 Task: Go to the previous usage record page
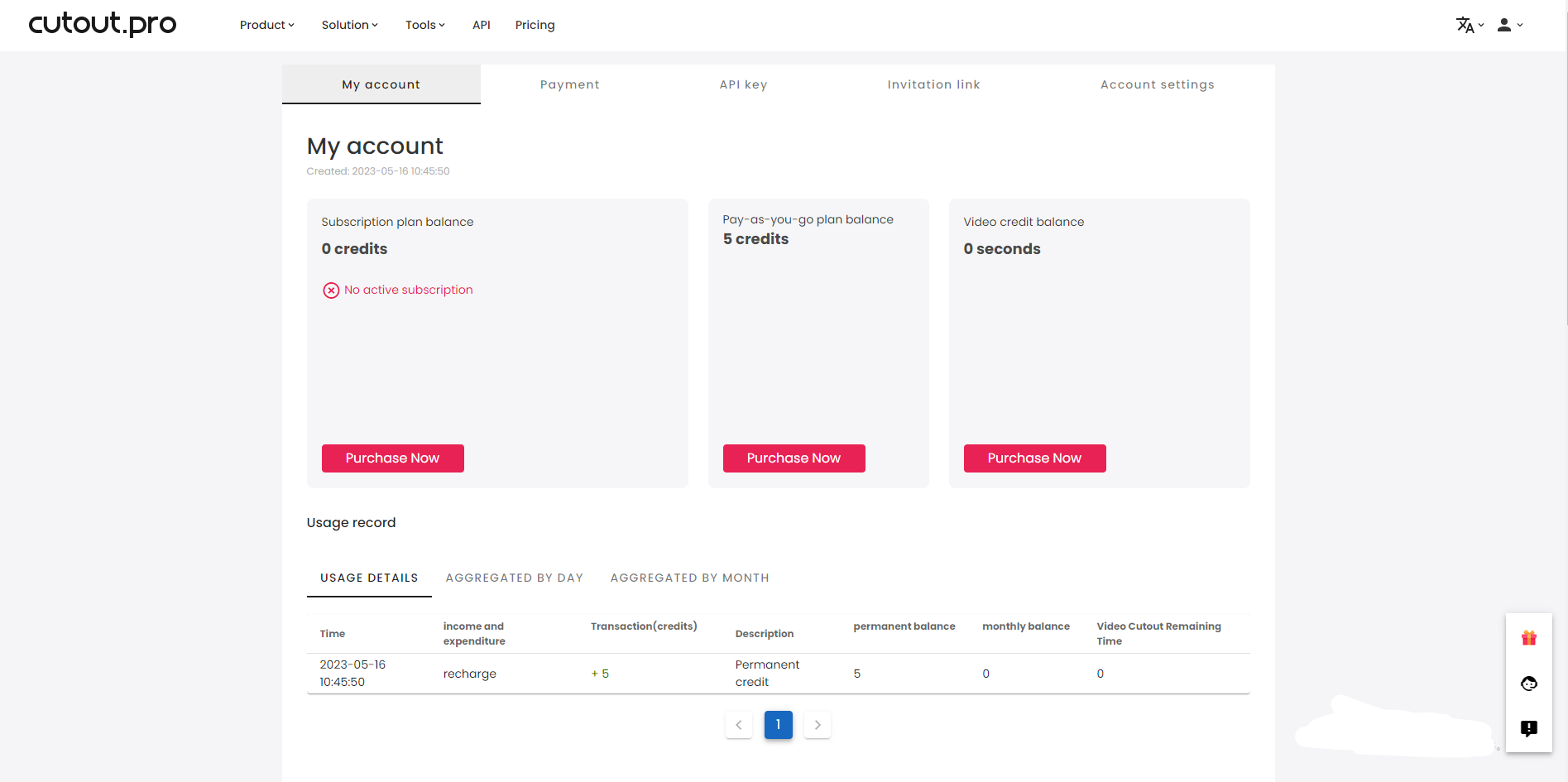738,725
